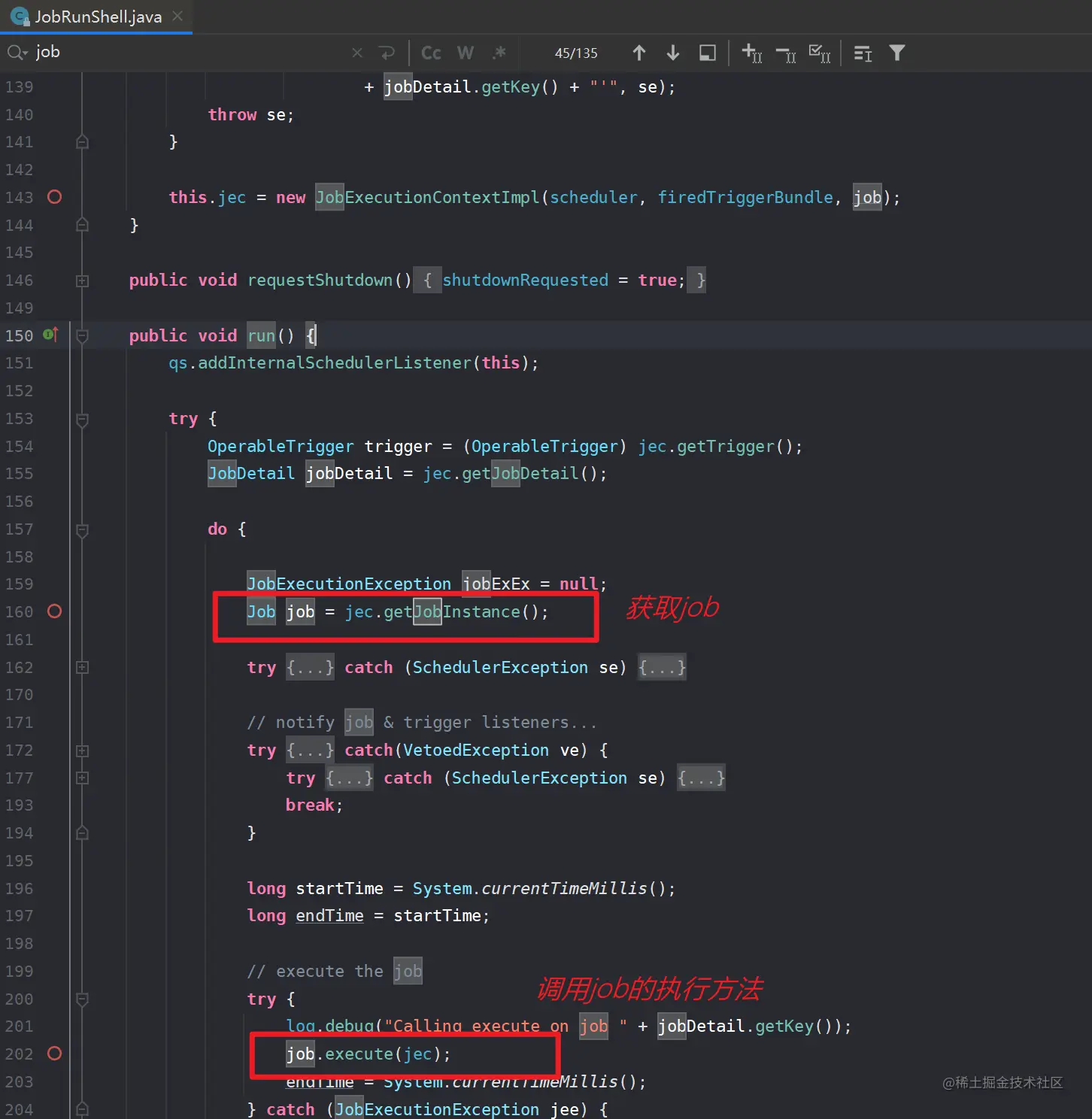Toggle Regex search option
Image resolution: width=1092 pixels, height=1119 pixels.
499,53
